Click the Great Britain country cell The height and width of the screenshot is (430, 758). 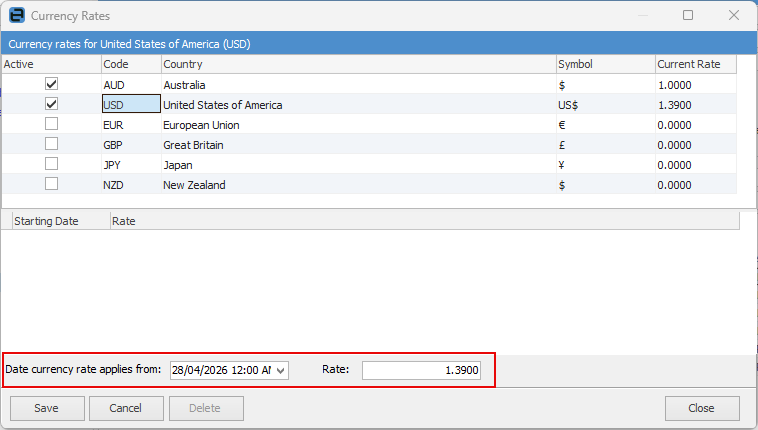click(x=359, y=145)
